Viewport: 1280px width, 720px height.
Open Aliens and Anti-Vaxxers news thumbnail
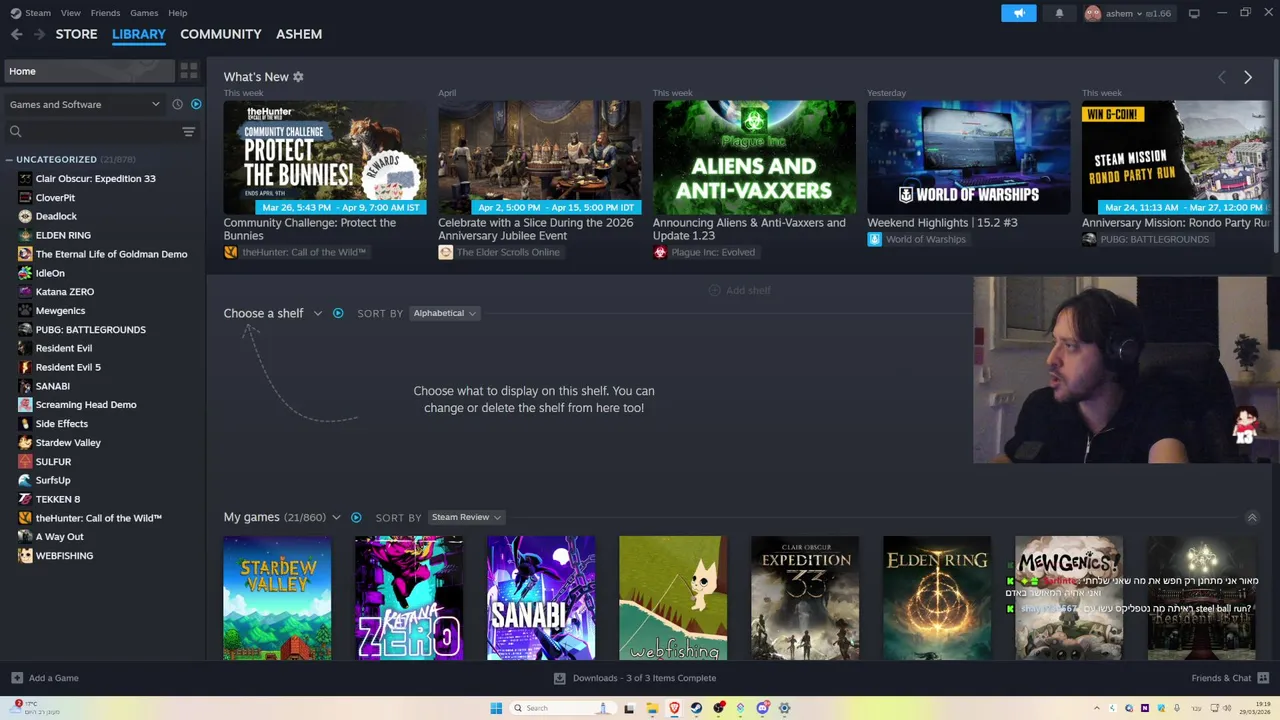(754, 157)
